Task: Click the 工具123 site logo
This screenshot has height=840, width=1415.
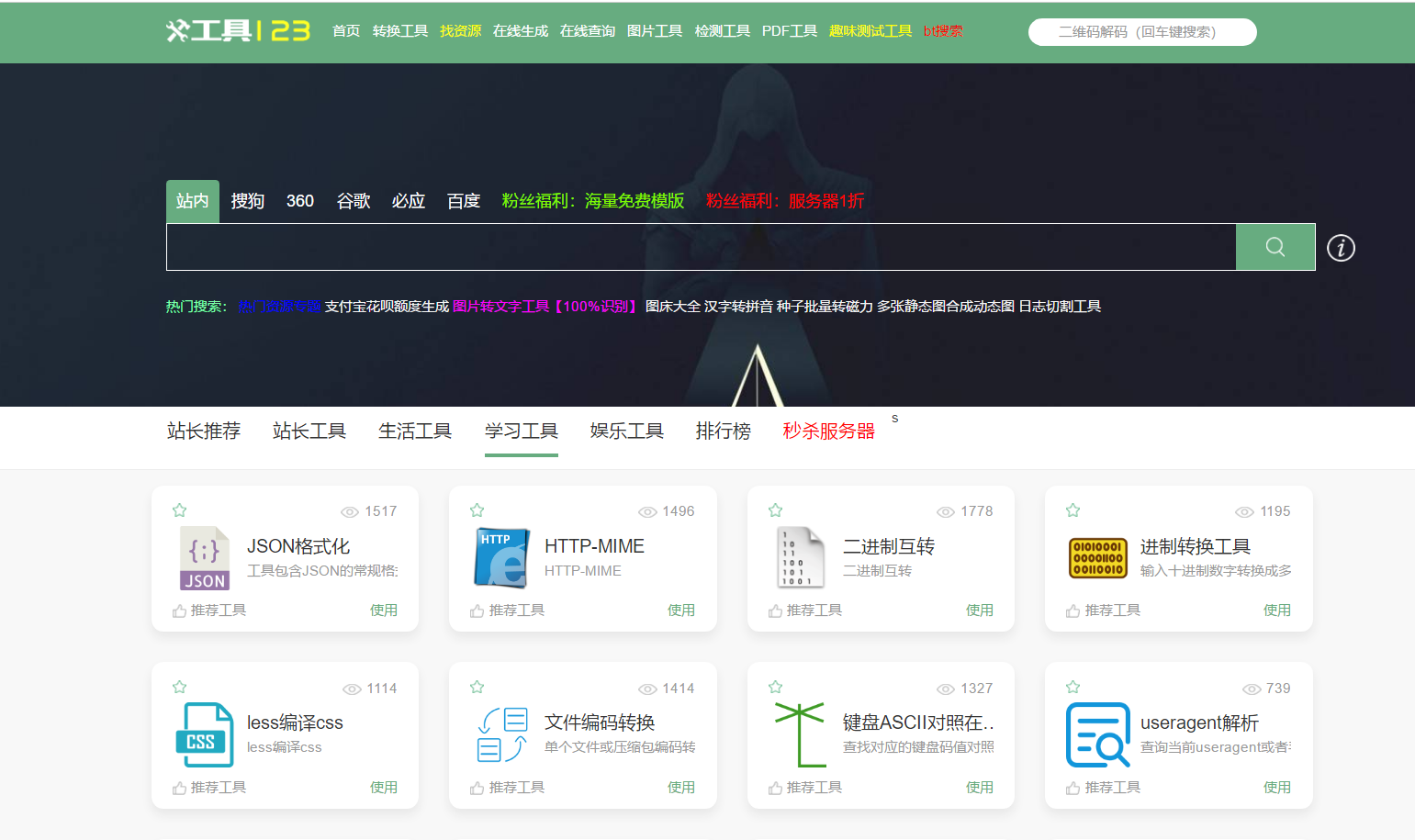Action: tap(237, 31)
